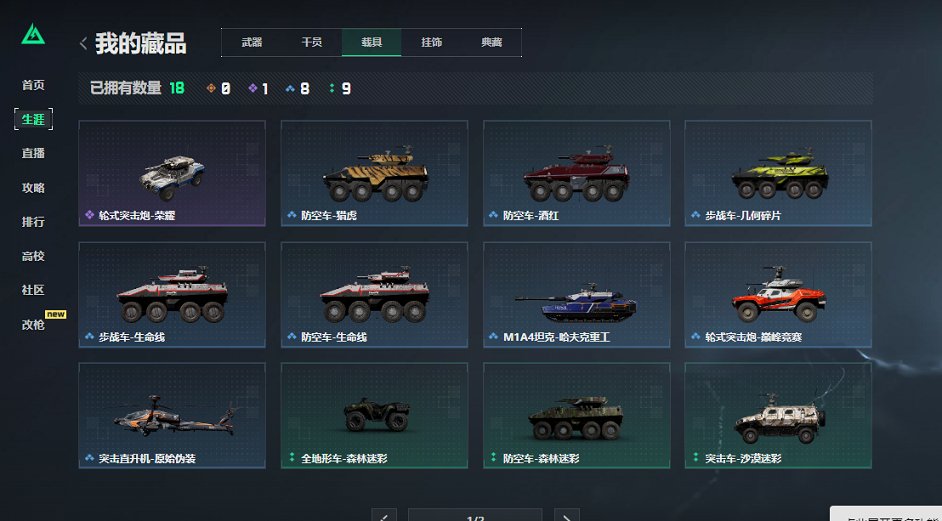Open 改枪 sidebar item with new badge
Image resolution: width=942 pixels, height=521 pixels.
[x=33, y=324]
